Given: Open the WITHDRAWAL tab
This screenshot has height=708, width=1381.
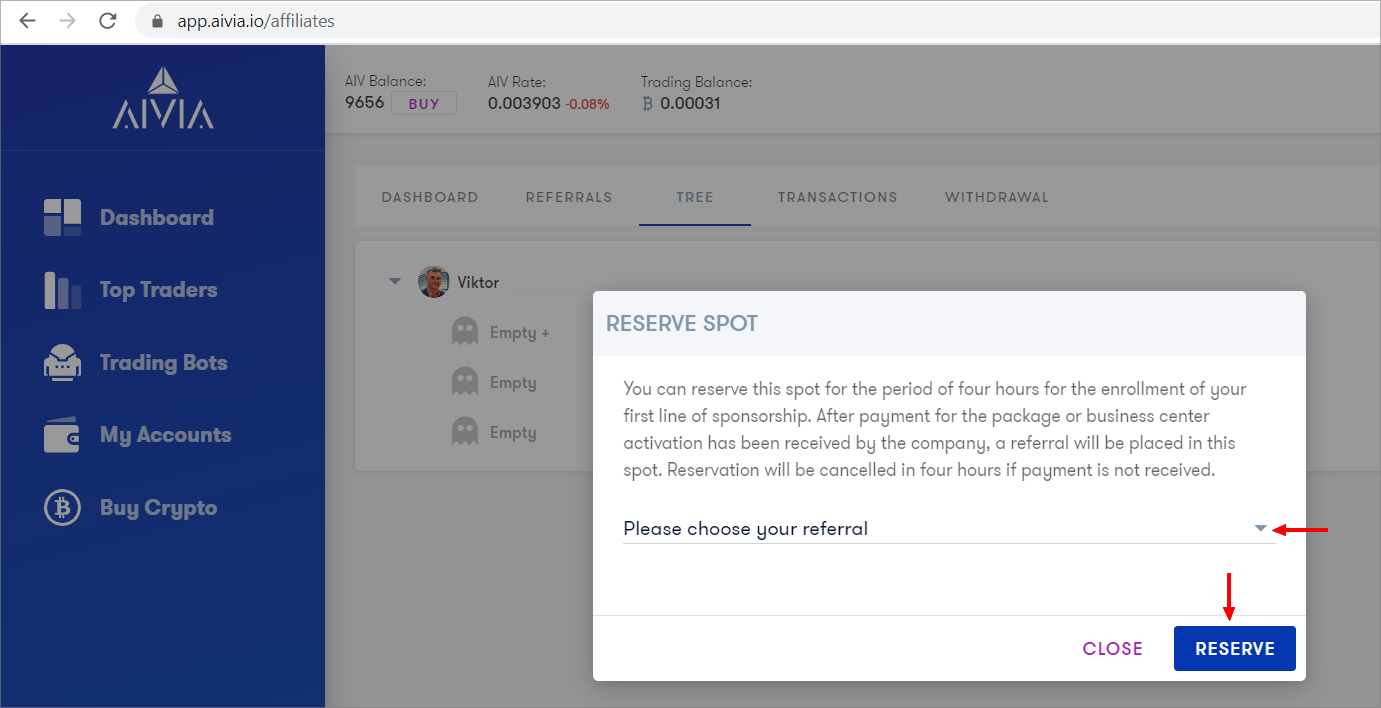Looking at the screenshot, I should (997, 197).
